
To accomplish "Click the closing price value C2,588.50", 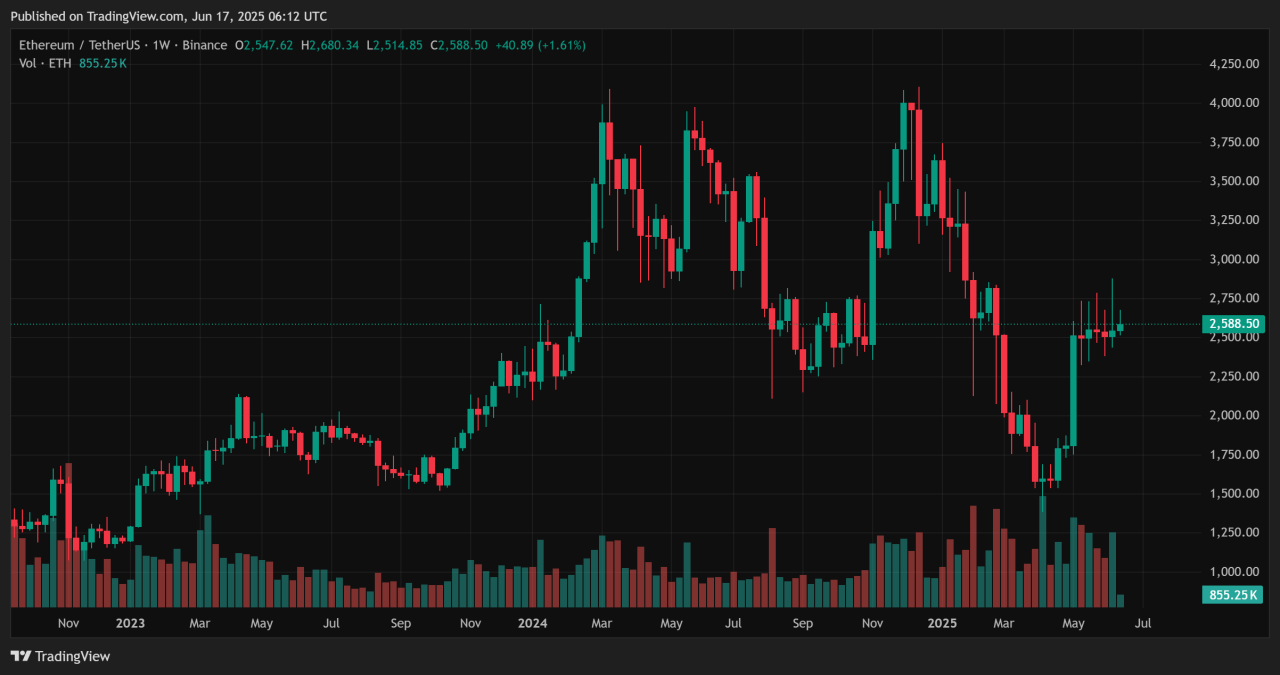I will (458, 46).
